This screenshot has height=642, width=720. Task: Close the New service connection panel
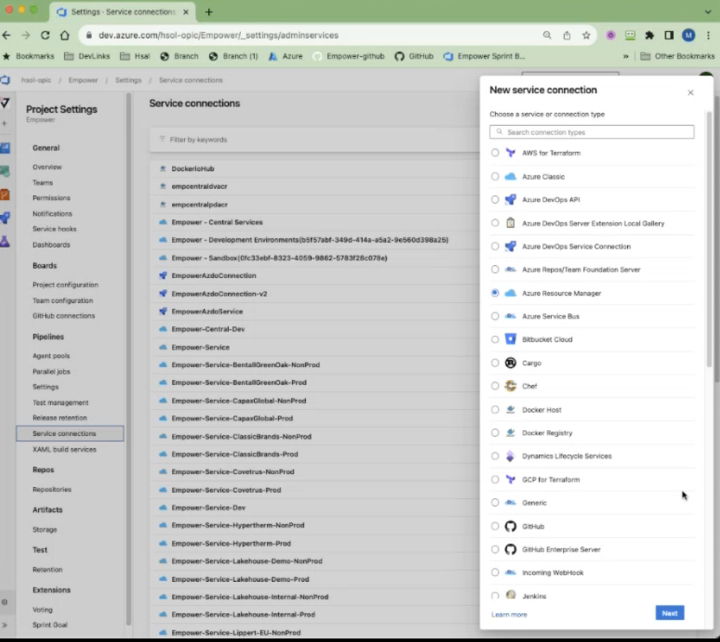[690, 93]
